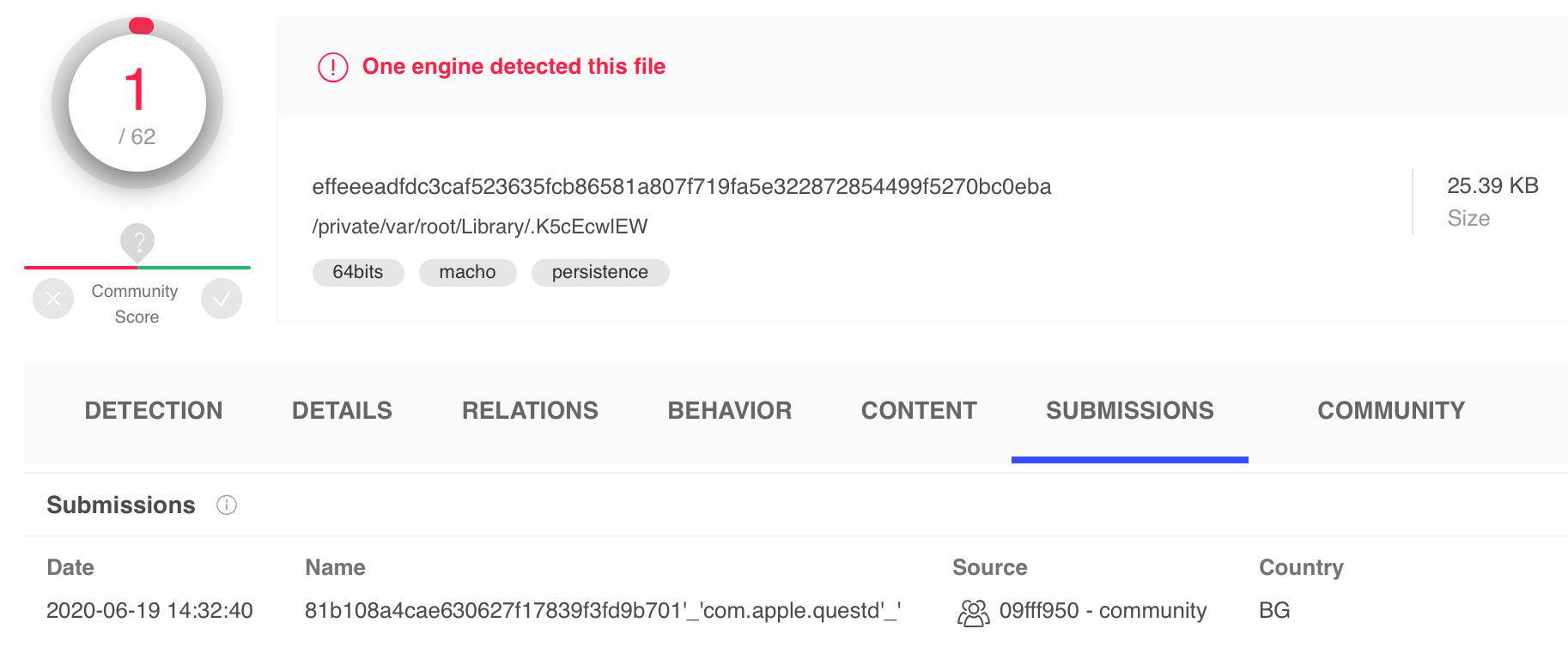1568x647 pixels.
Task: Vote malicious with the X community button
Action: coord(53,299)
